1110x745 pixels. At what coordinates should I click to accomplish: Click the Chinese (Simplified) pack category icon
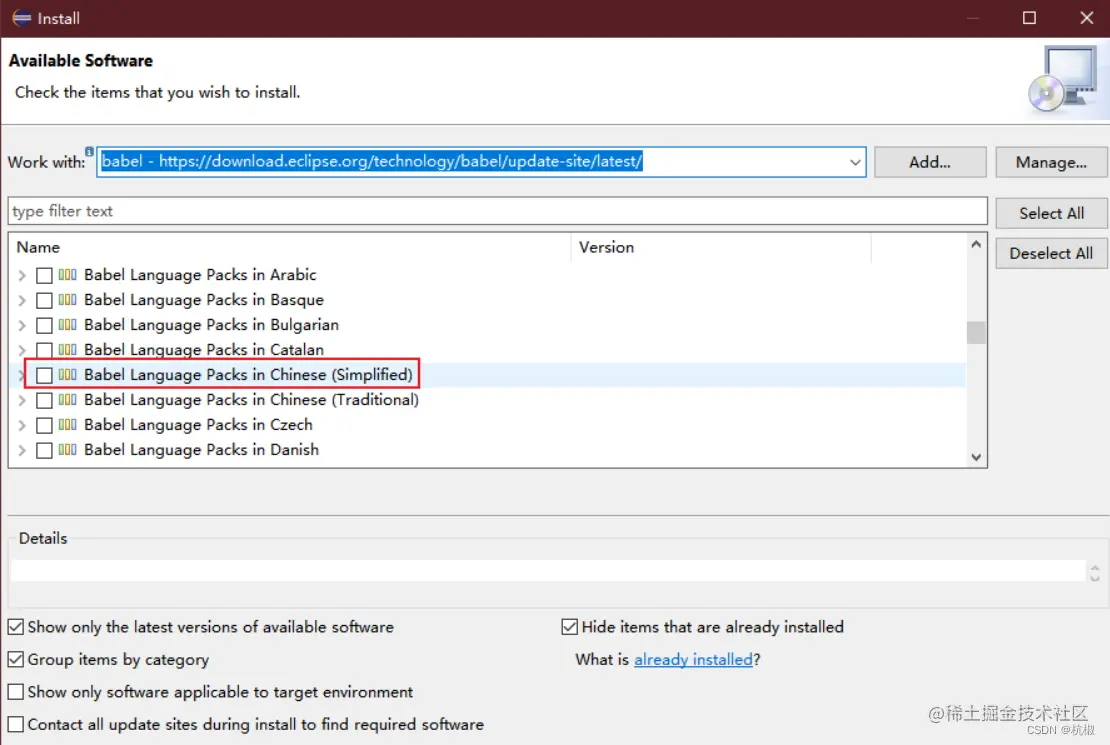coord(67,375)
